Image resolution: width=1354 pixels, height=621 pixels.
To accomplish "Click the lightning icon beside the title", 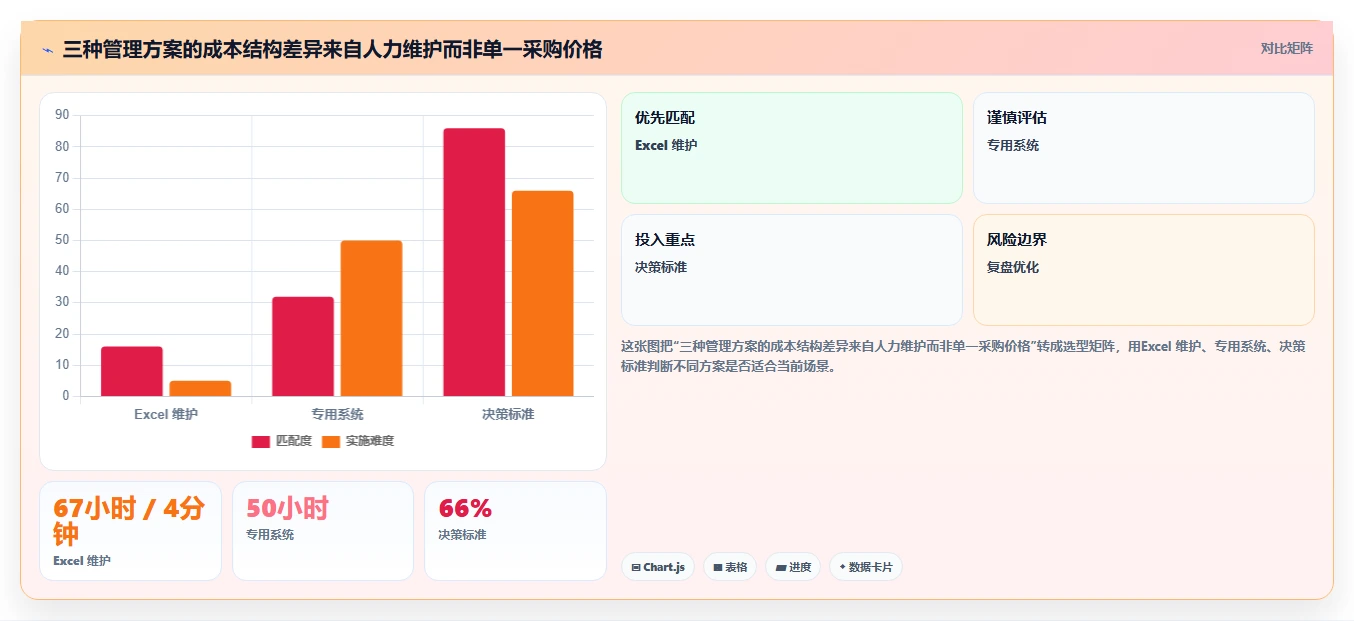I will tap(48, 50).
